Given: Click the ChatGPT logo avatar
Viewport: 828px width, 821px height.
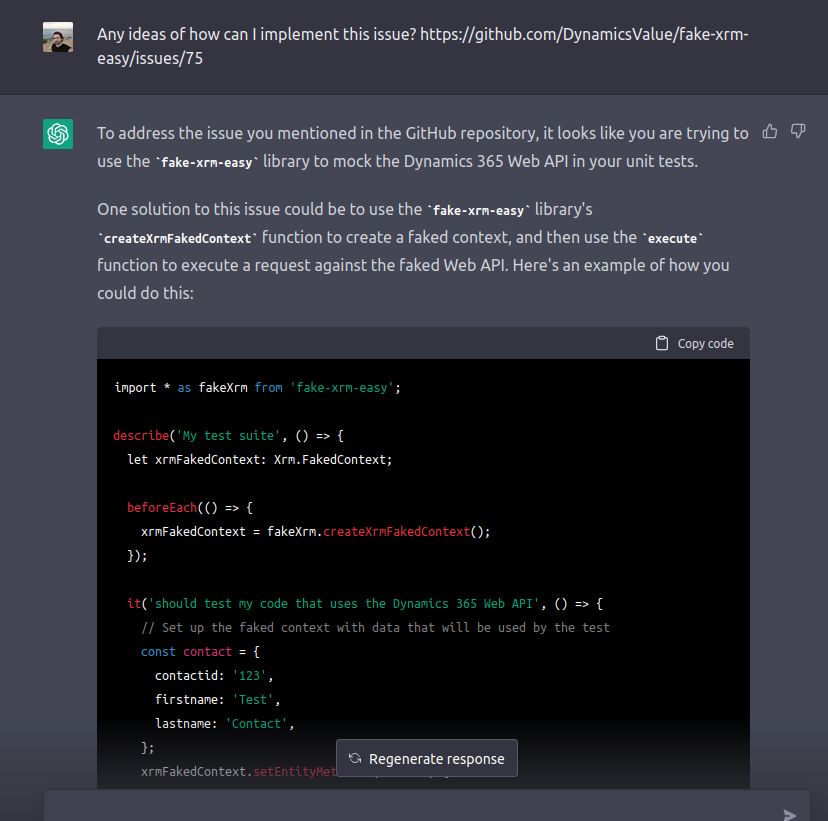Looking at the screenshot, I should pyautogui.click(x=58, y=134).
